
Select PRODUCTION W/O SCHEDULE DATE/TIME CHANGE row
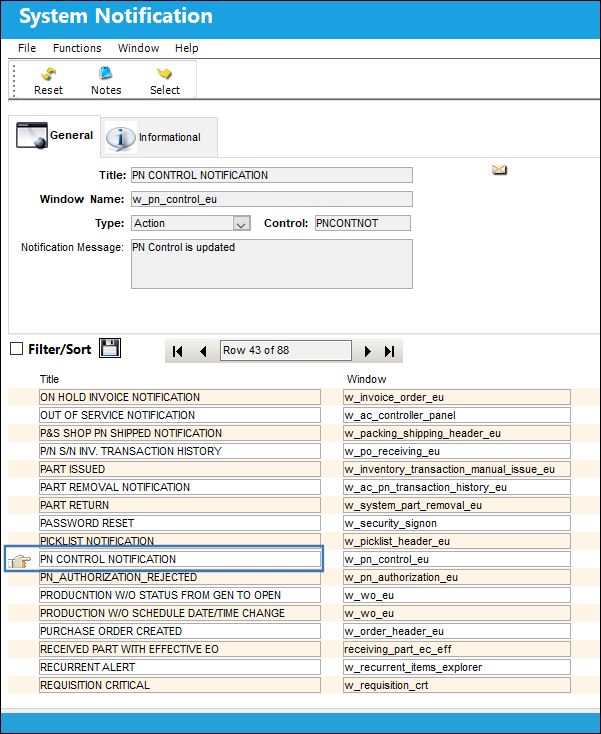click(x=180, y=613)
